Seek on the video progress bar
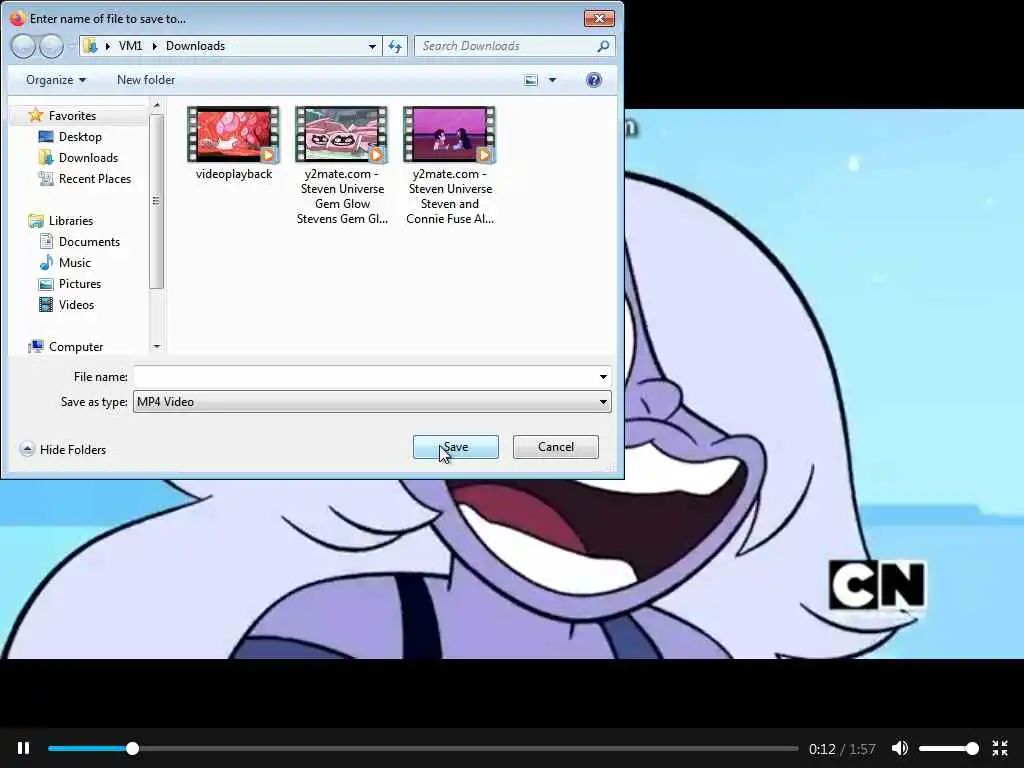This screenshot has width=1024, height=768. [x=423, y=748]
